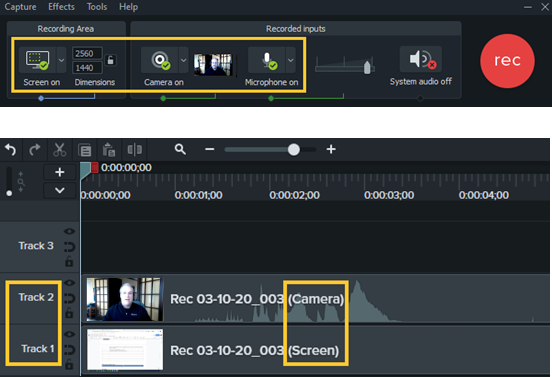552x377 pixels.
Task: Expand the microphone options dropdown
Action: 290,60
